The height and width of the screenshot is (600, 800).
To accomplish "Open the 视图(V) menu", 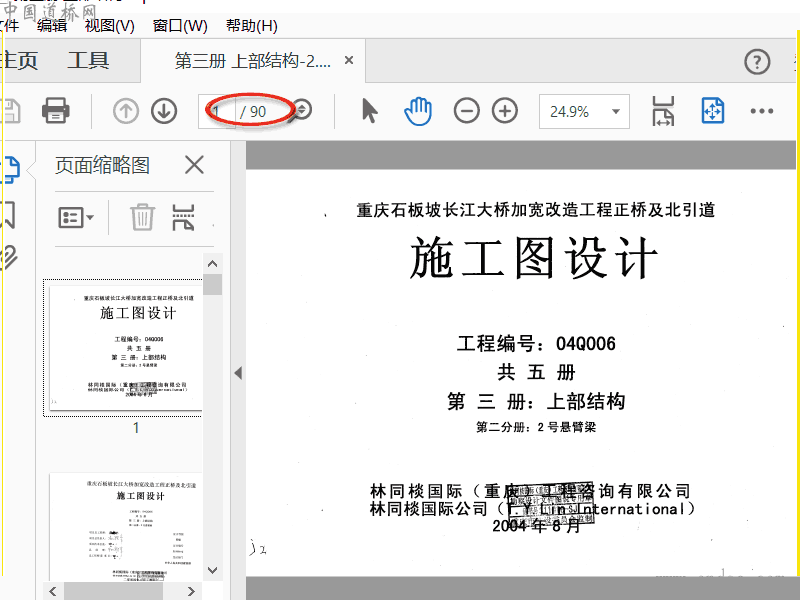I will 110,26.
